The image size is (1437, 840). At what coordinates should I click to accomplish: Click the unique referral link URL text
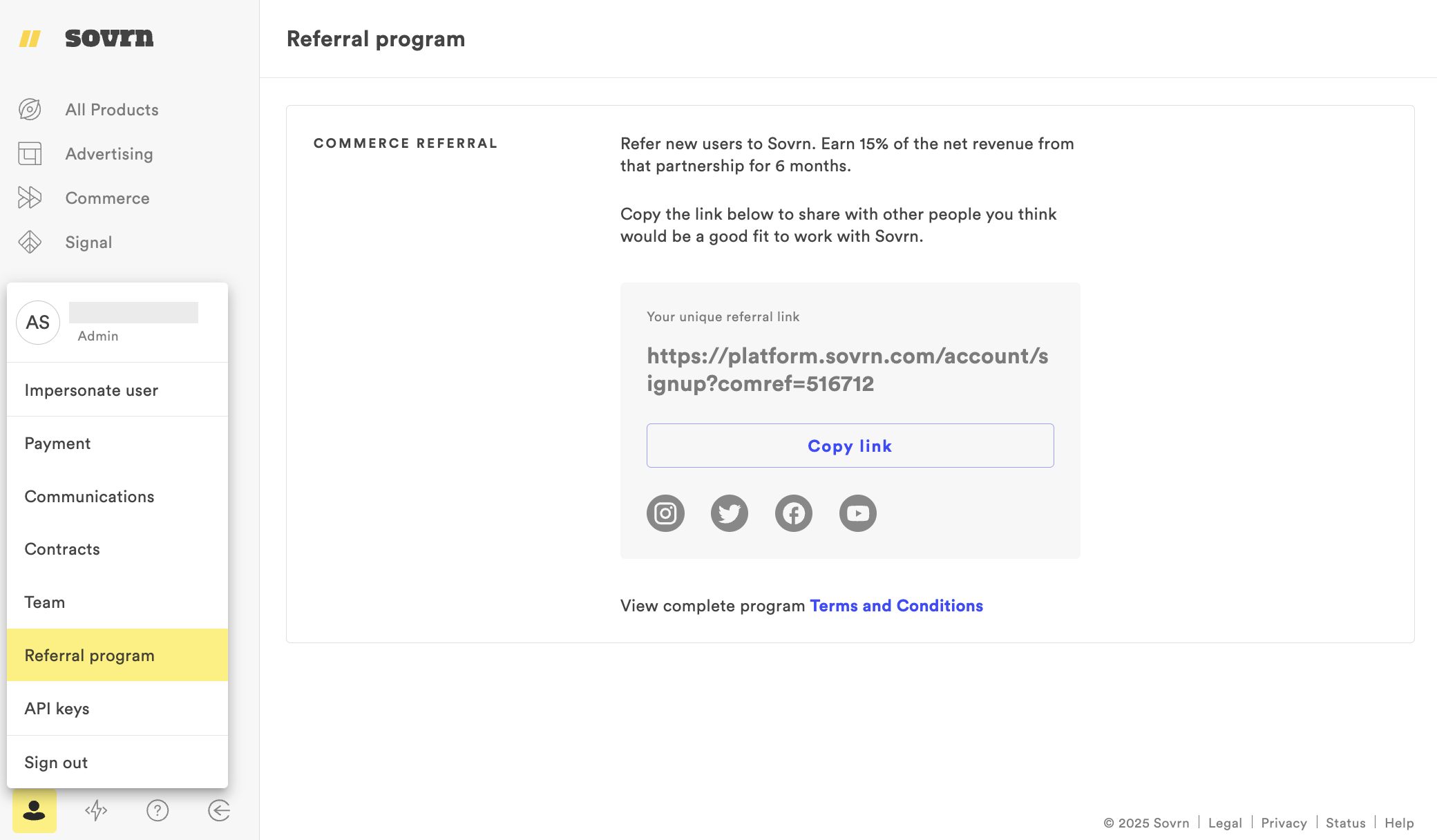[847, 370]
